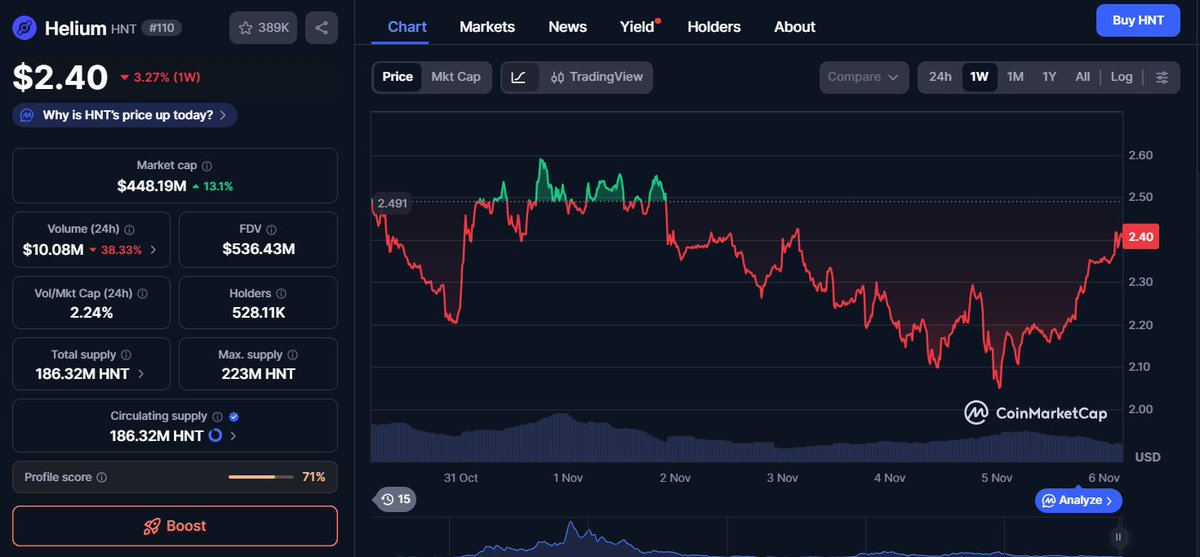Click the #110 rank badge
Viewport: 1200px width, 557px height.
click(x=162, y=28)
